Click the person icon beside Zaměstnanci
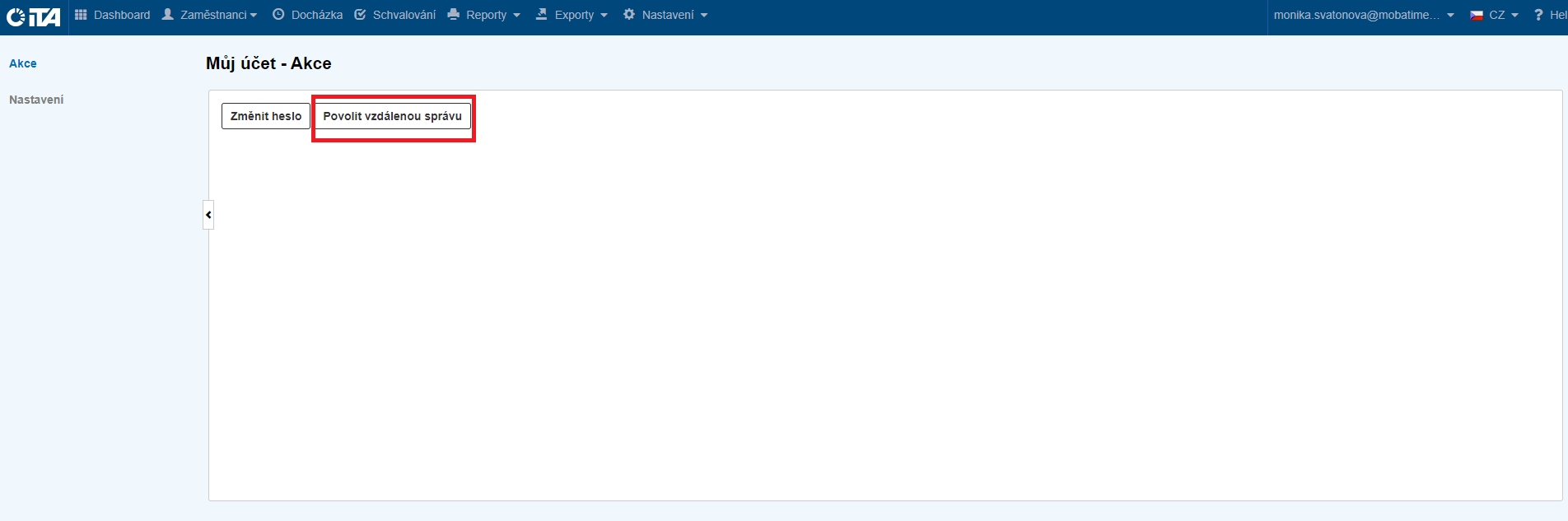 click(x=168, y=15)
